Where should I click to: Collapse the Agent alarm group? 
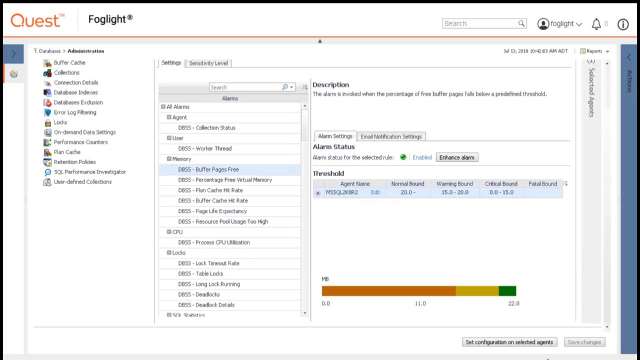169,117
